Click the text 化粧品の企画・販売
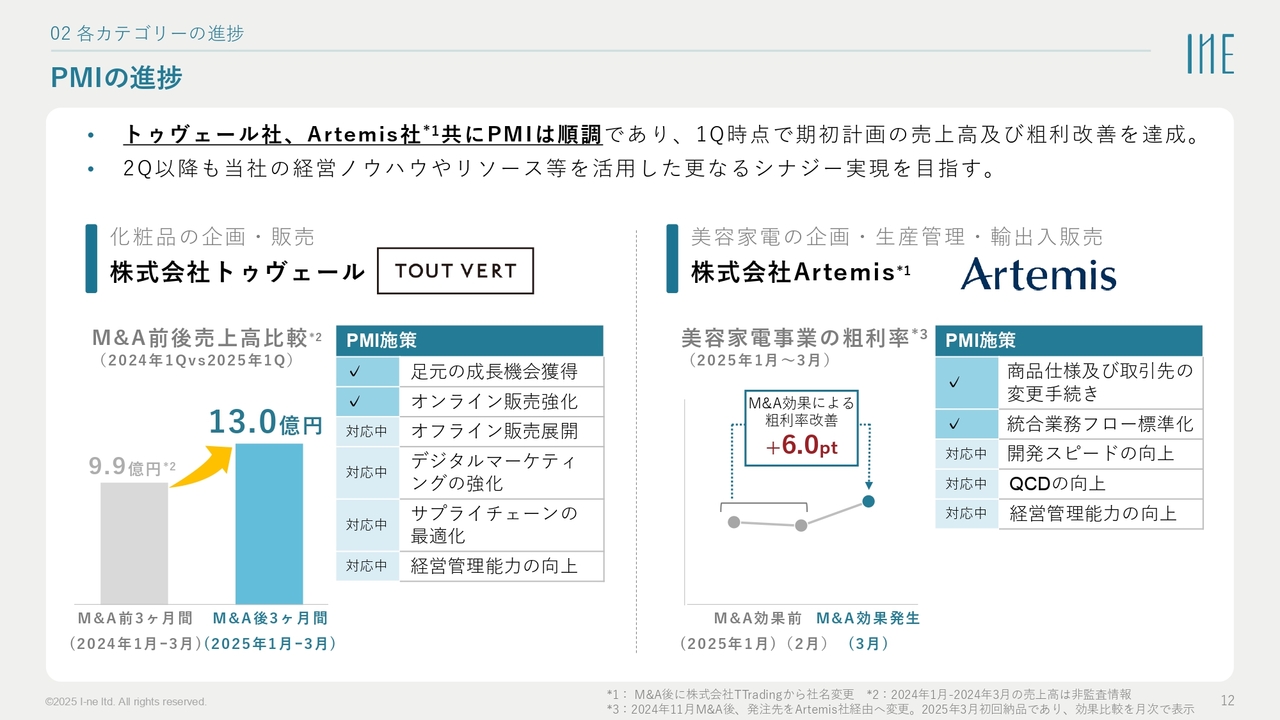1280x720 pixels. [x=212, y=237]
